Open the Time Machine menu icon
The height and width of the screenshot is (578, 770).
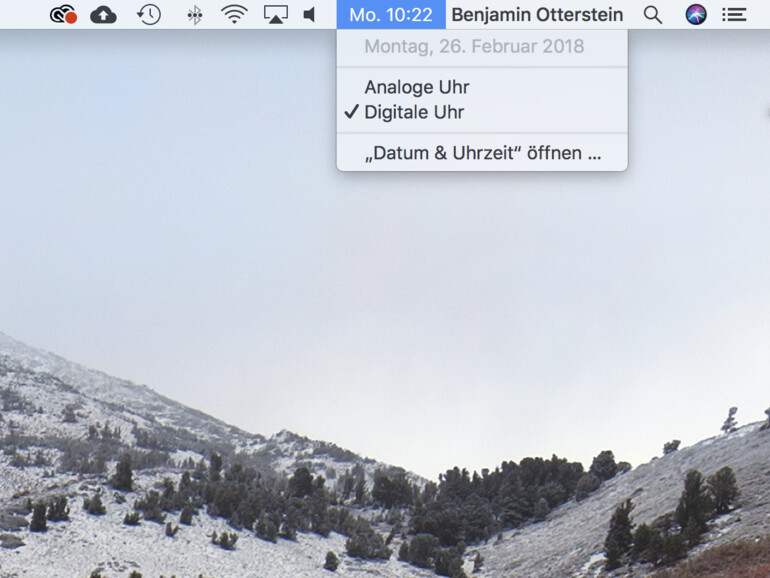(149, 15)
